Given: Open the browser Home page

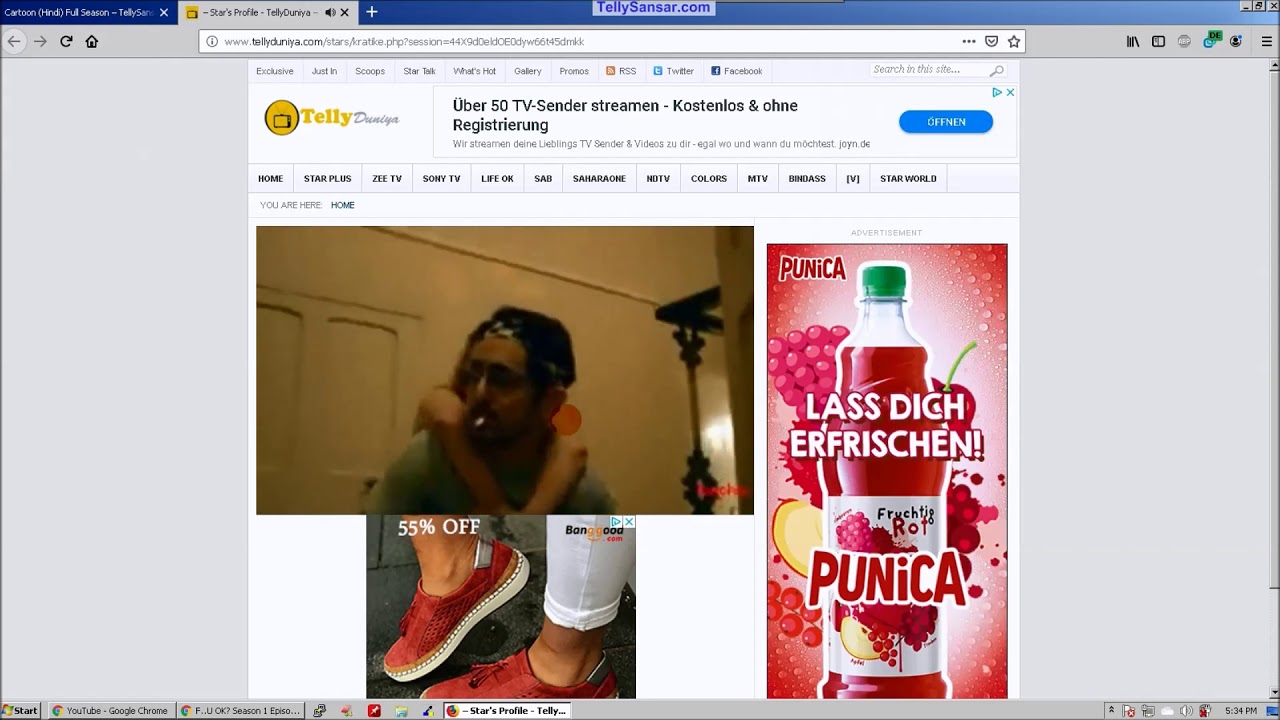Looking at the screenshot, I should (x=92, y=41).
